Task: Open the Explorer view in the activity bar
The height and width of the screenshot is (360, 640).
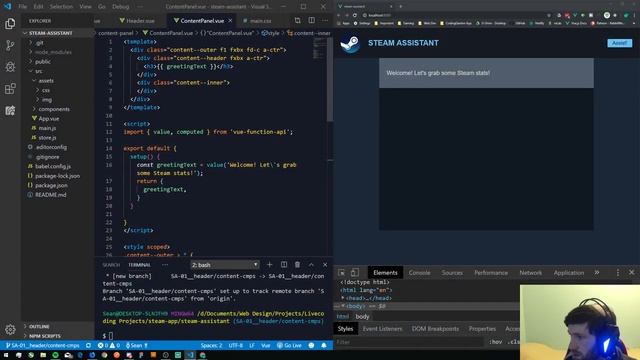Action: click(10, 24)
